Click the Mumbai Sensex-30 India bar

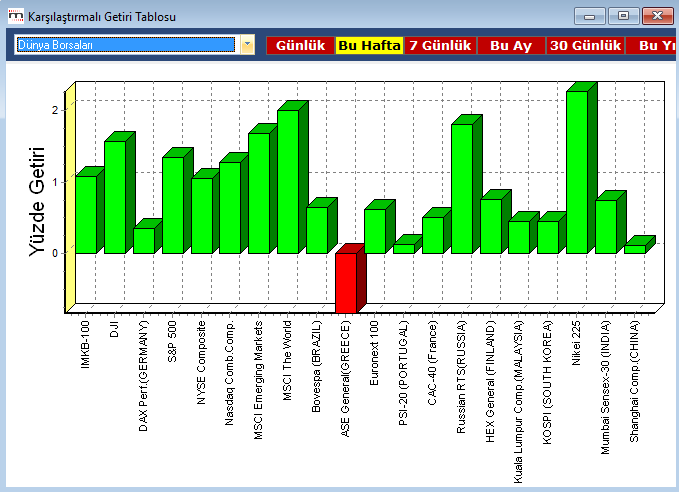click(606, 227)
